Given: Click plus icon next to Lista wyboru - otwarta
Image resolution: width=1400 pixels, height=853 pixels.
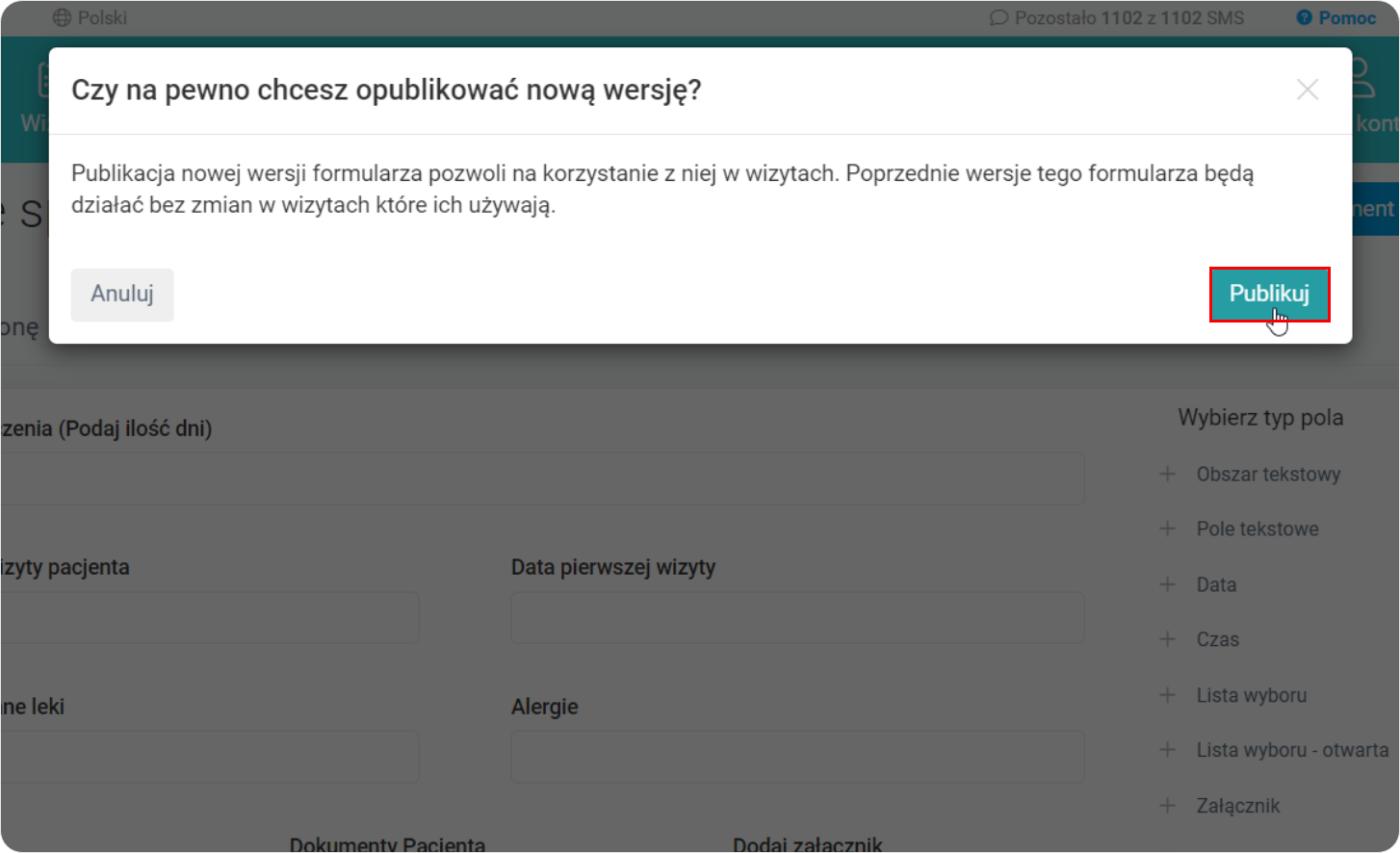Looking at the screenshot, I should [1167, 750].
